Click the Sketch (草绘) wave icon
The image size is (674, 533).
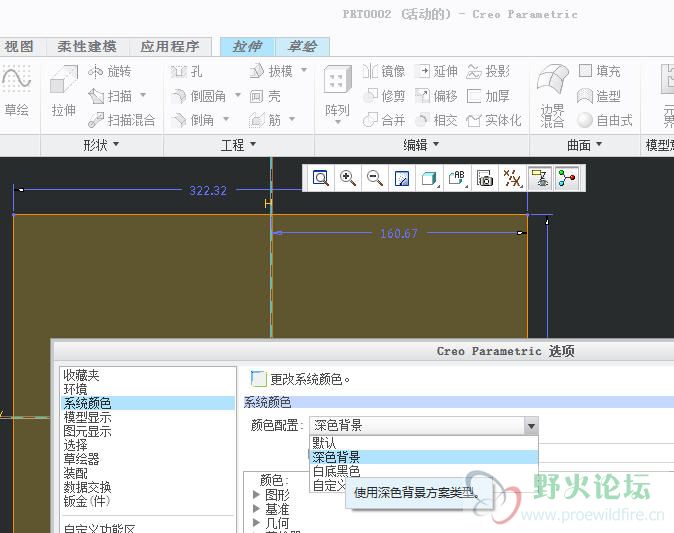click(x=16, y=78)
